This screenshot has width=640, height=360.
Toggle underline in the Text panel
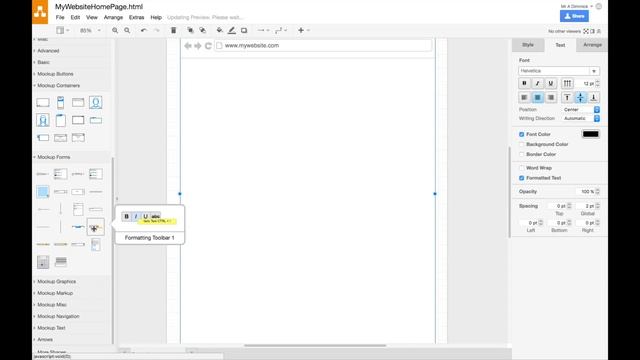pyautogui.click(x=551, y=83)
